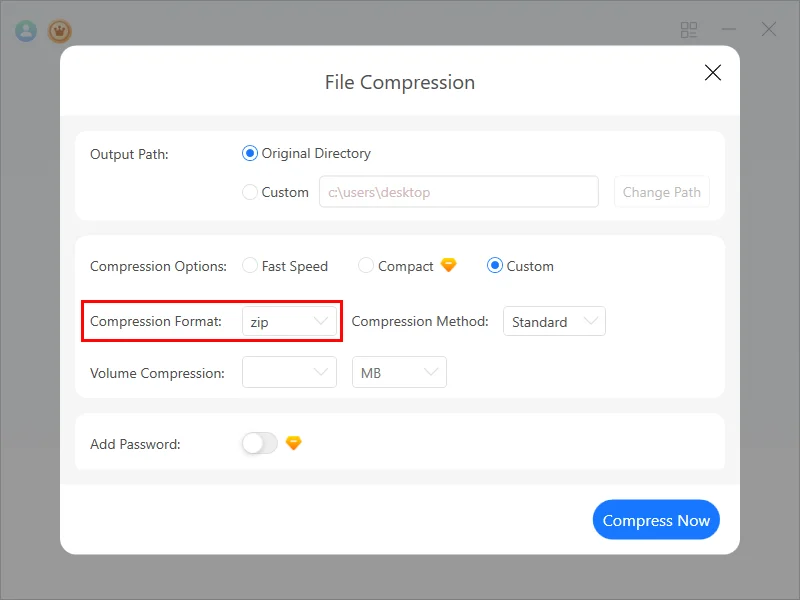Screen dimensions: 800x600
Task: Select the Custom output path radio button
Action: click(x=250, y=192)
